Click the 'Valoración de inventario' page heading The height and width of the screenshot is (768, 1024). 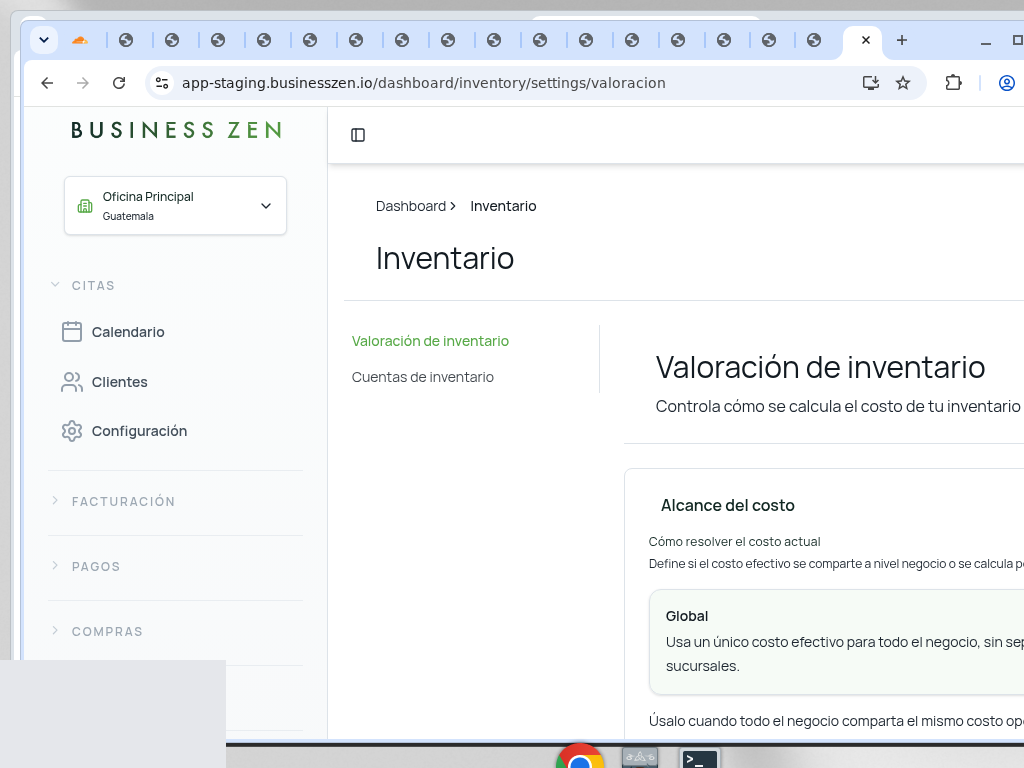(820, 367)
